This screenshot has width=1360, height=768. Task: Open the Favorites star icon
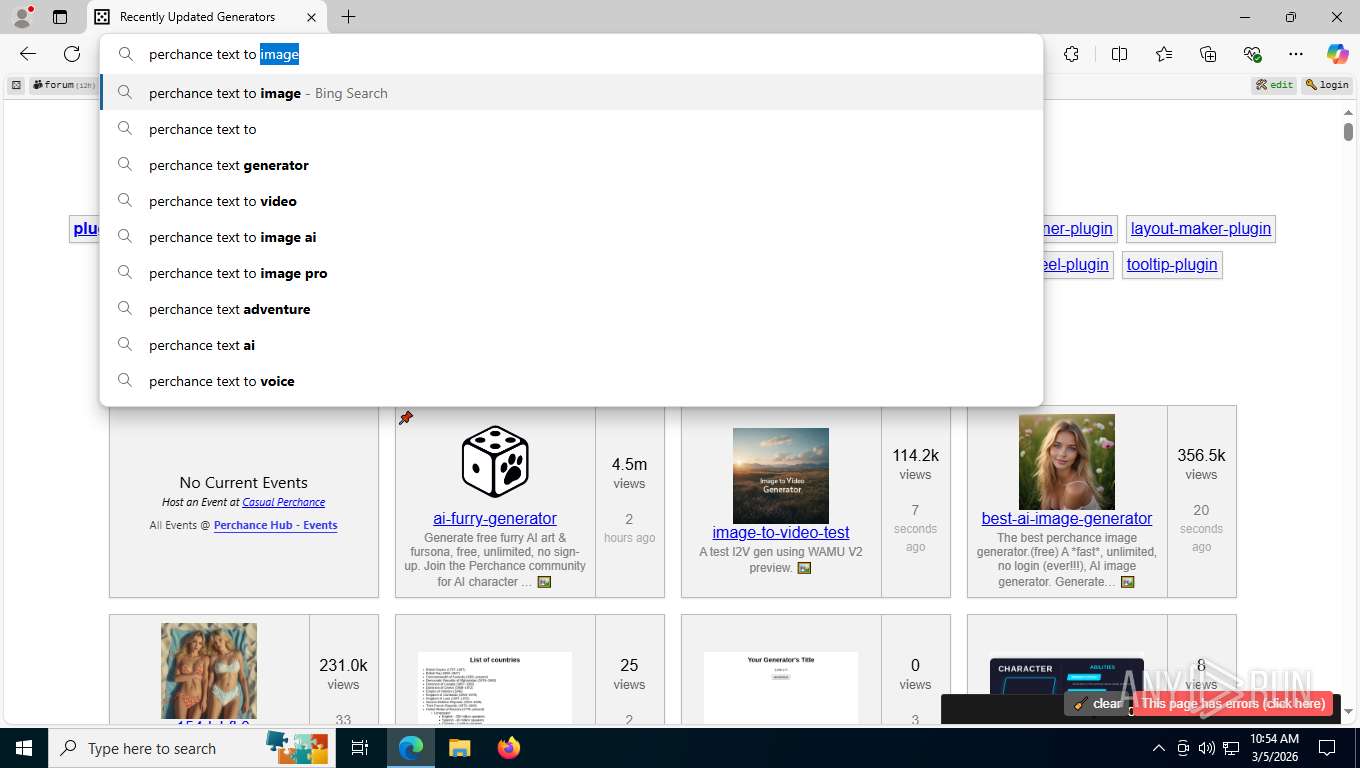click(x=1164, y=54)
